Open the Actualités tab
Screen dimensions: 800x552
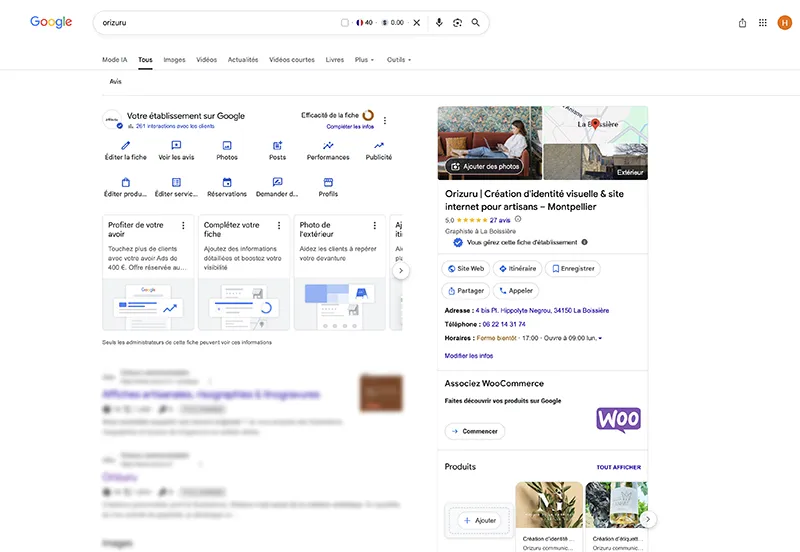coord(243,60)
